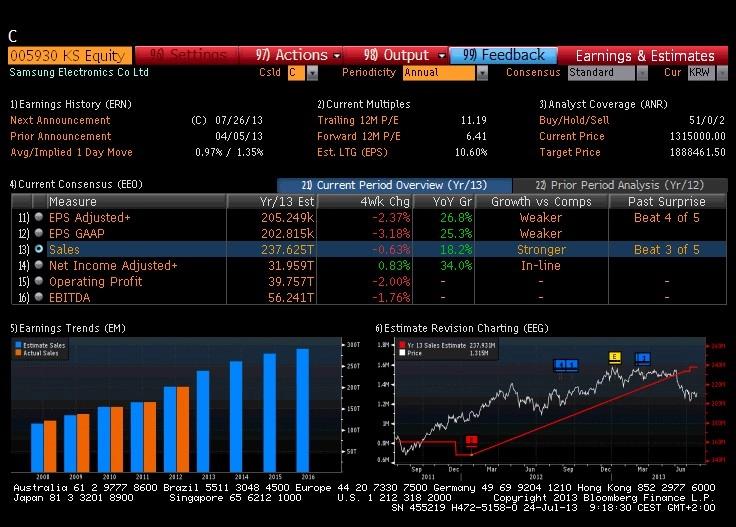Open 3) Analyst Coverage (ANR) link

(x=604, y=104)
